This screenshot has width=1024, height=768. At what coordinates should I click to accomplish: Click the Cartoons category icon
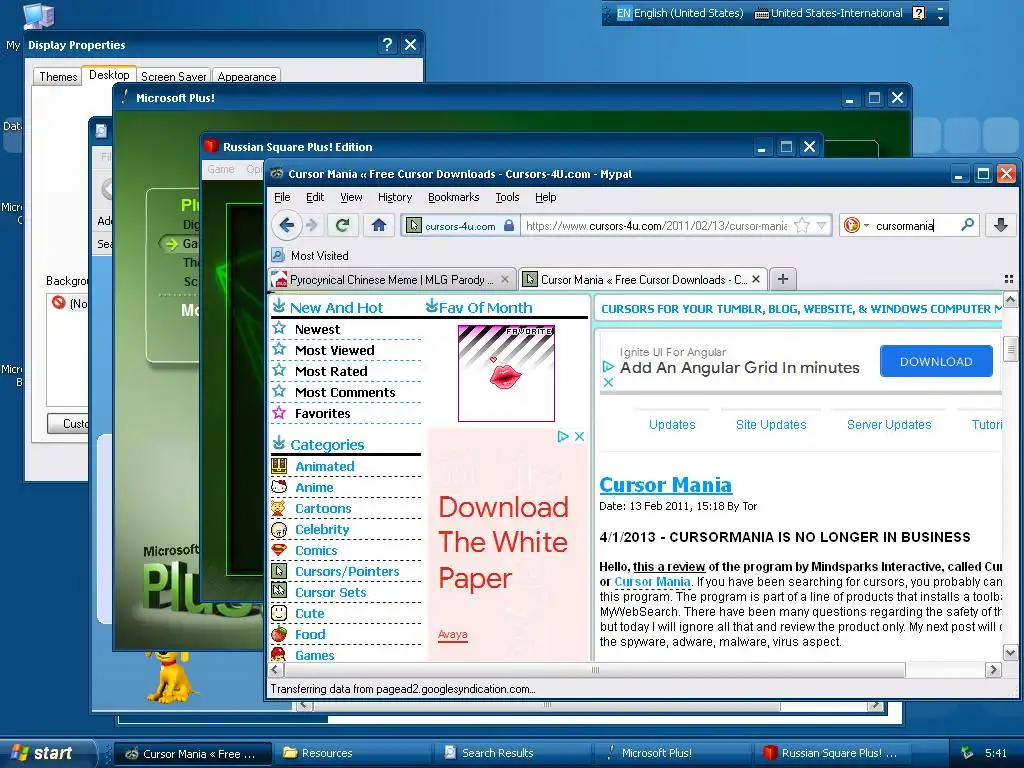pyautogui.click(x=279, y=507)
